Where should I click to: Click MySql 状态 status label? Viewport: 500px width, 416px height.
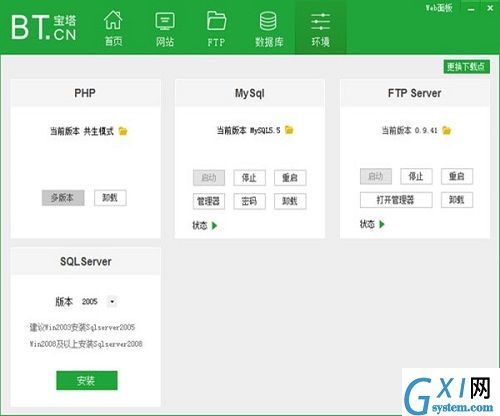tap(200, 226)
